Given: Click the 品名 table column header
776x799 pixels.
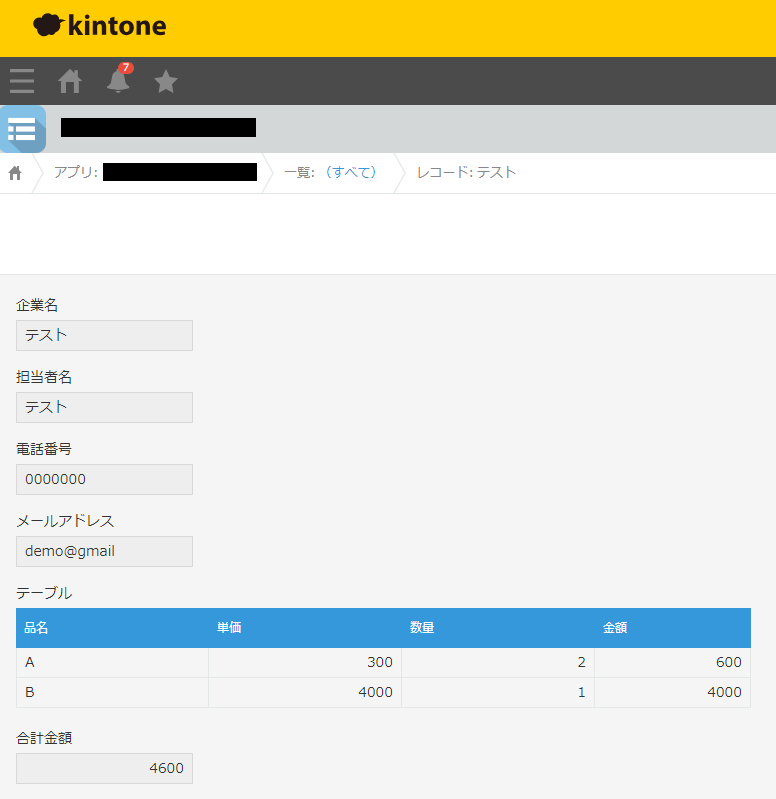Looking at the screenshot, I should point(37,628).
